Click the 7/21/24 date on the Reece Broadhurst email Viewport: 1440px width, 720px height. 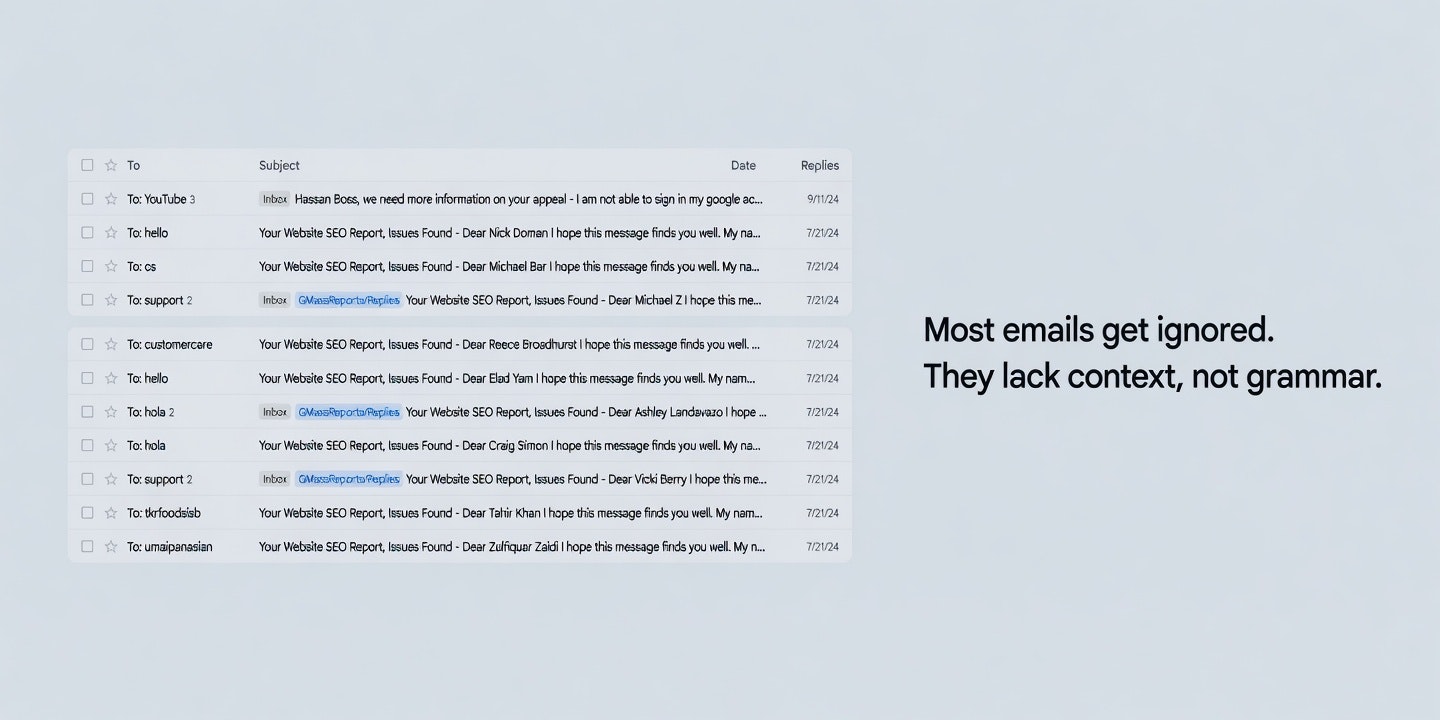(823, 344)
